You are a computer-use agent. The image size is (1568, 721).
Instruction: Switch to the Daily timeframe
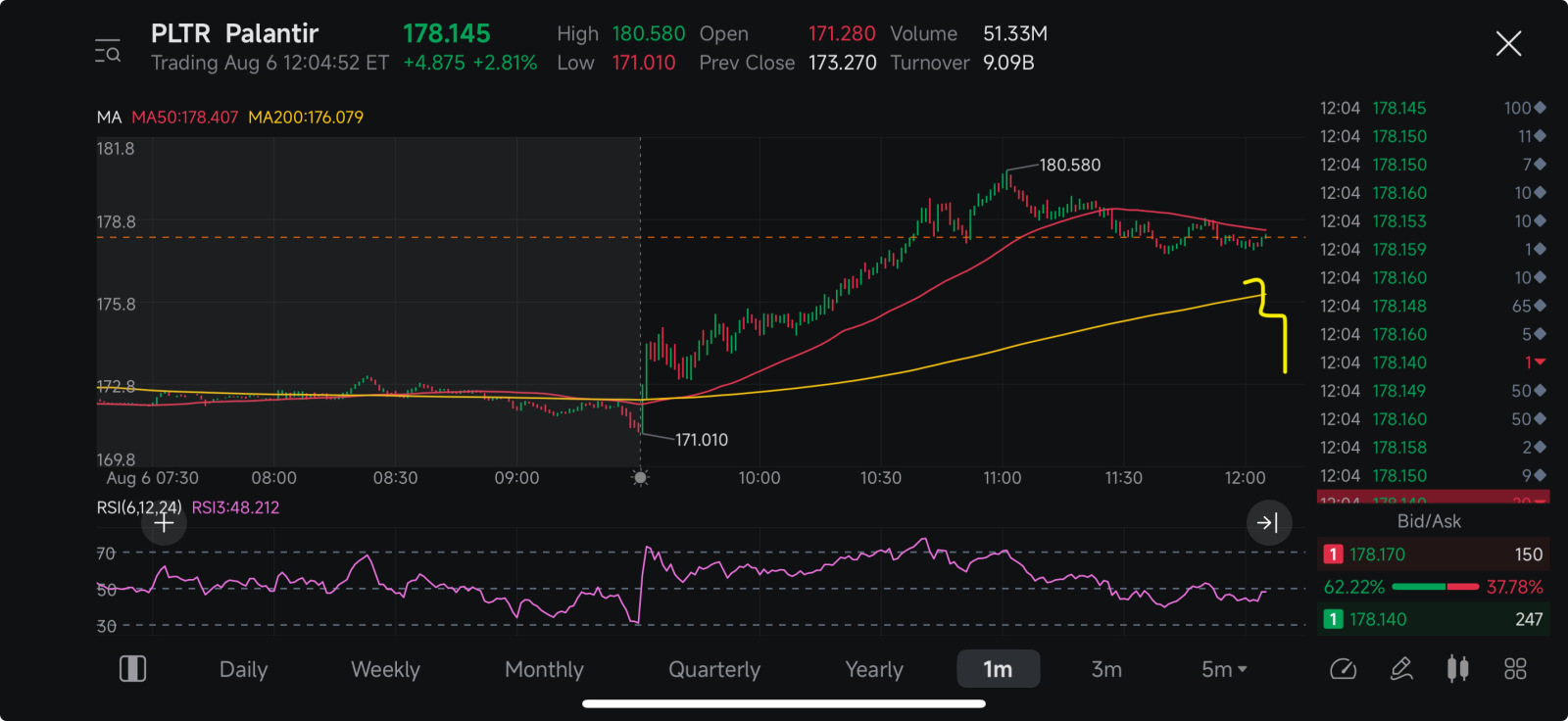(x=243, y=670)
